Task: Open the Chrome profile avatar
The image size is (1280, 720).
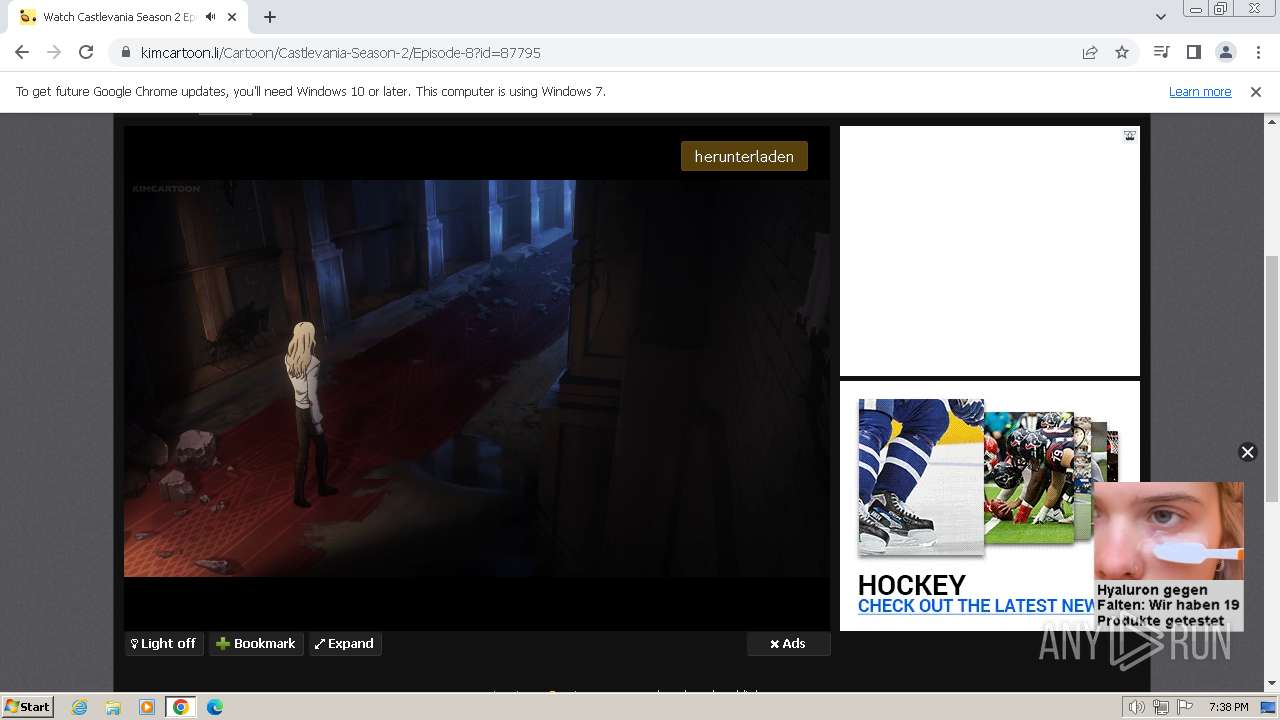Action: pyautogui.click(x=1225, y=53)
